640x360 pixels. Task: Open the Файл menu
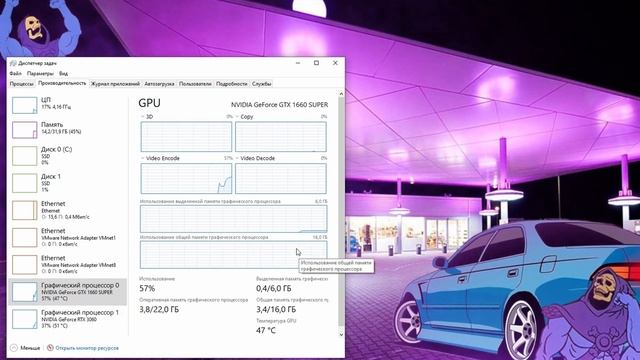coord(16,73)
